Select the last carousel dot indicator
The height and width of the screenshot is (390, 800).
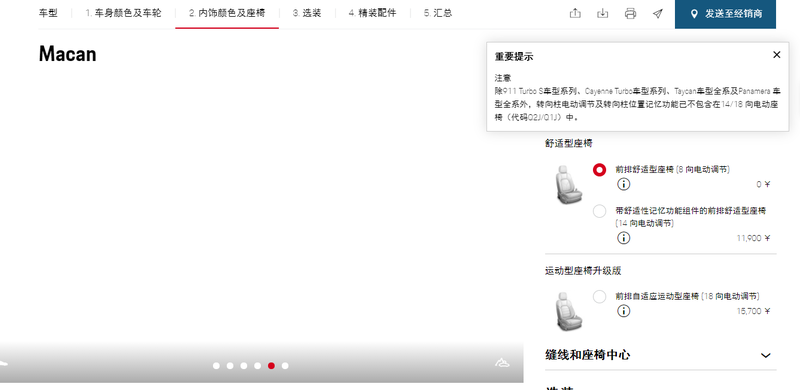point(285,365)
